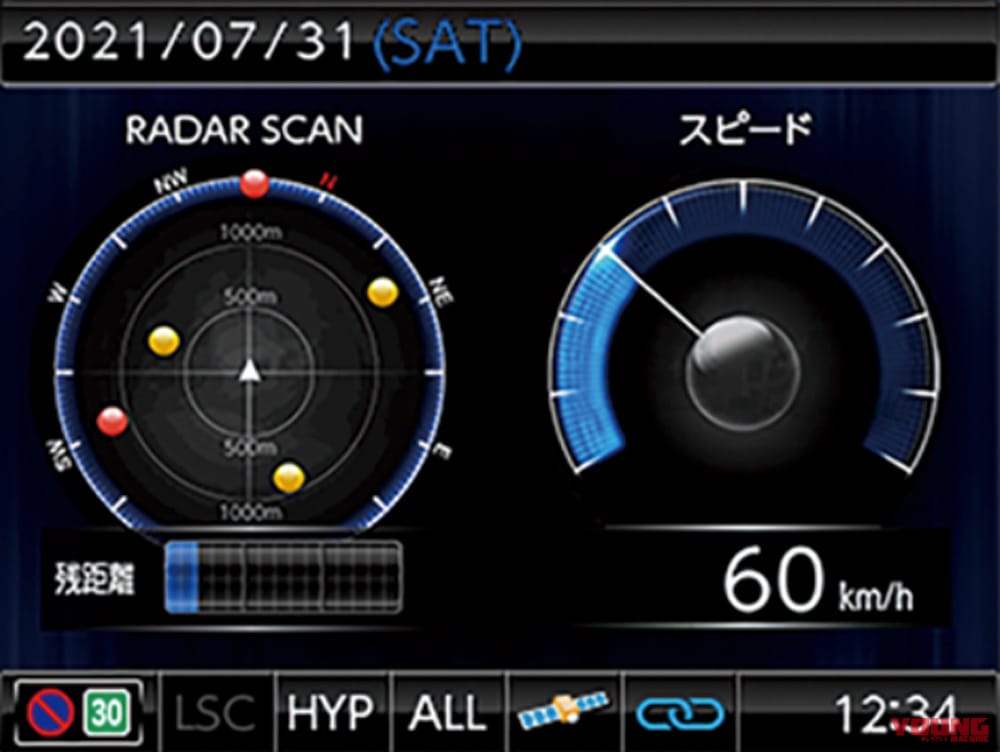Tap the blue chain link icon

click(680, 713)
